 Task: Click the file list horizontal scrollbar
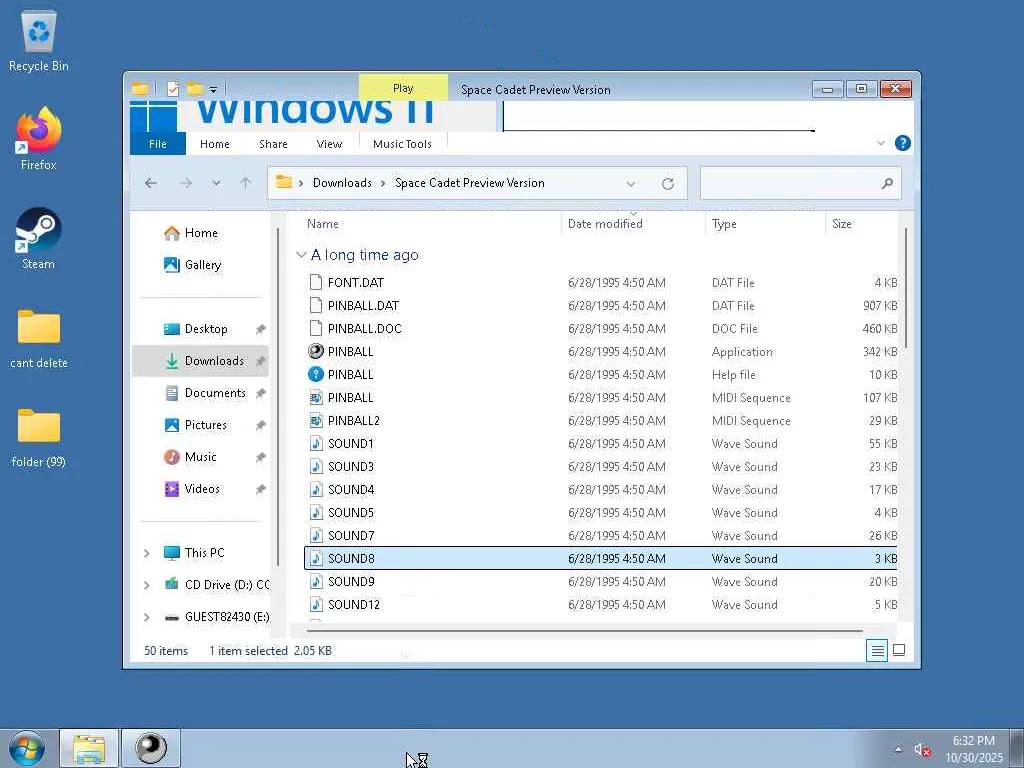click(x=584, y=631)
